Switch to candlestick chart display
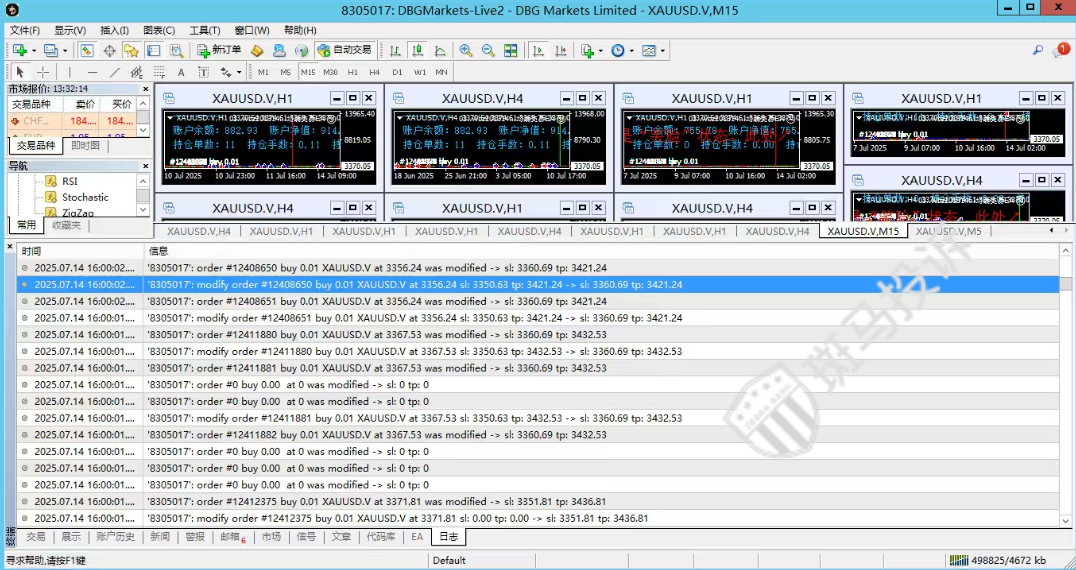 (x=417, y=50)
